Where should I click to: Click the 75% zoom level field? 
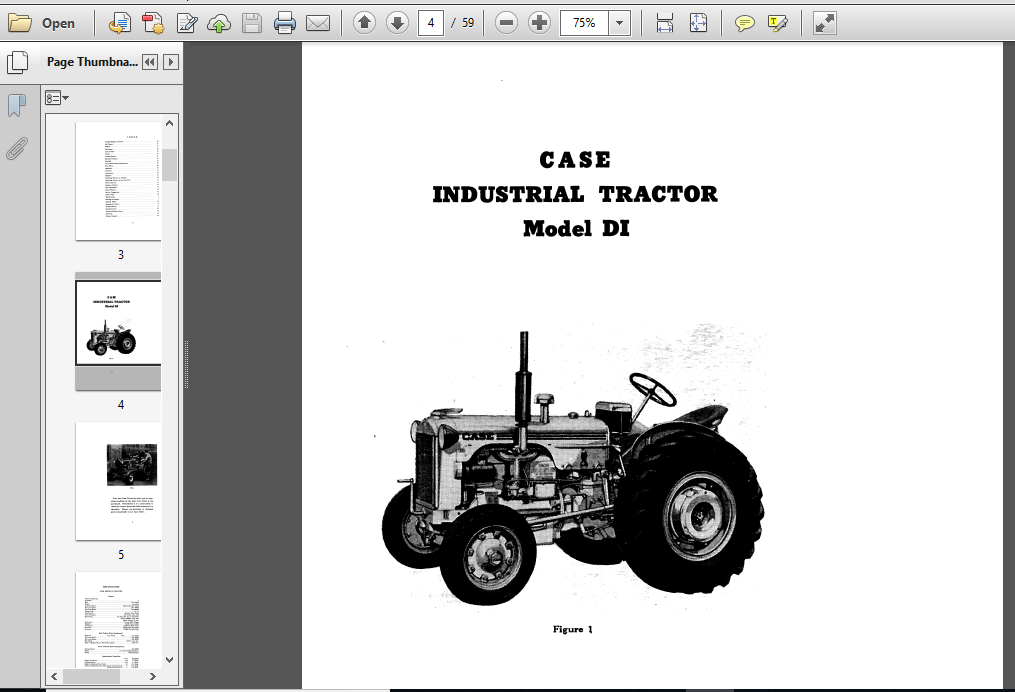click(x=585, y=23)
